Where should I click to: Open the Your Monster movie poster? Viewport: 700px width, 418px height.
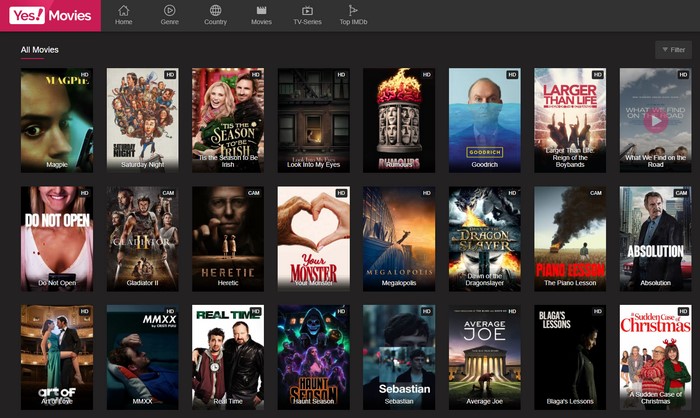click(313, 239)
